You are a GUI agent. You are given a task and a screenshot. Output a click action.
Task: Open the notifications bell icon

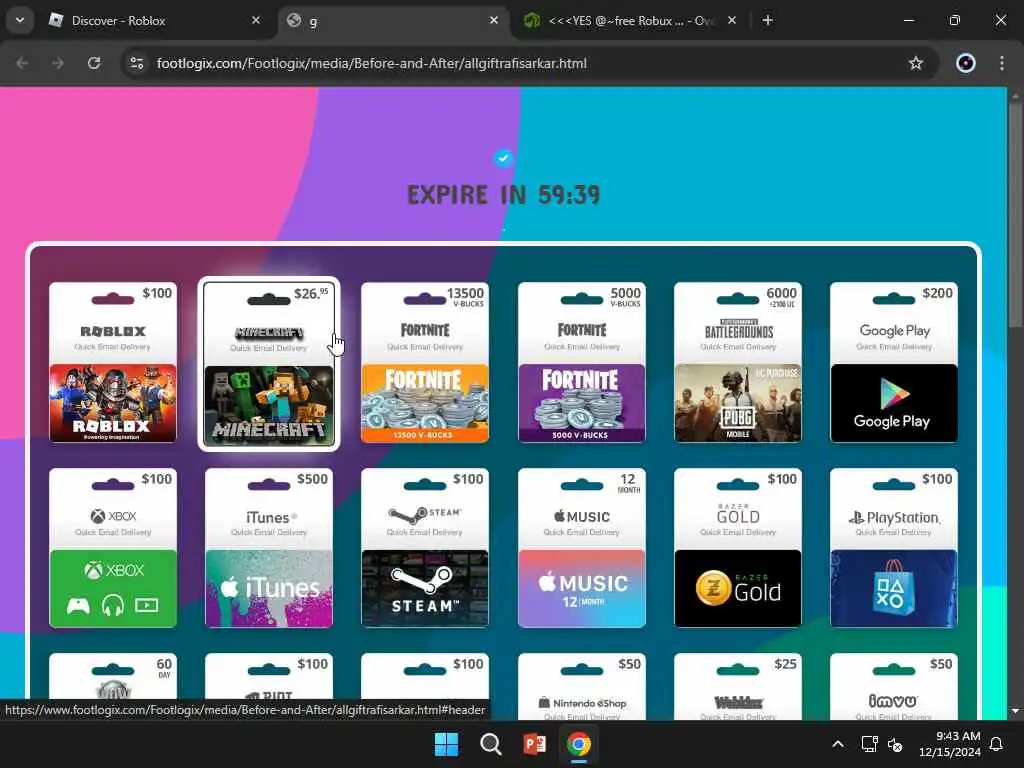(996, 744)
